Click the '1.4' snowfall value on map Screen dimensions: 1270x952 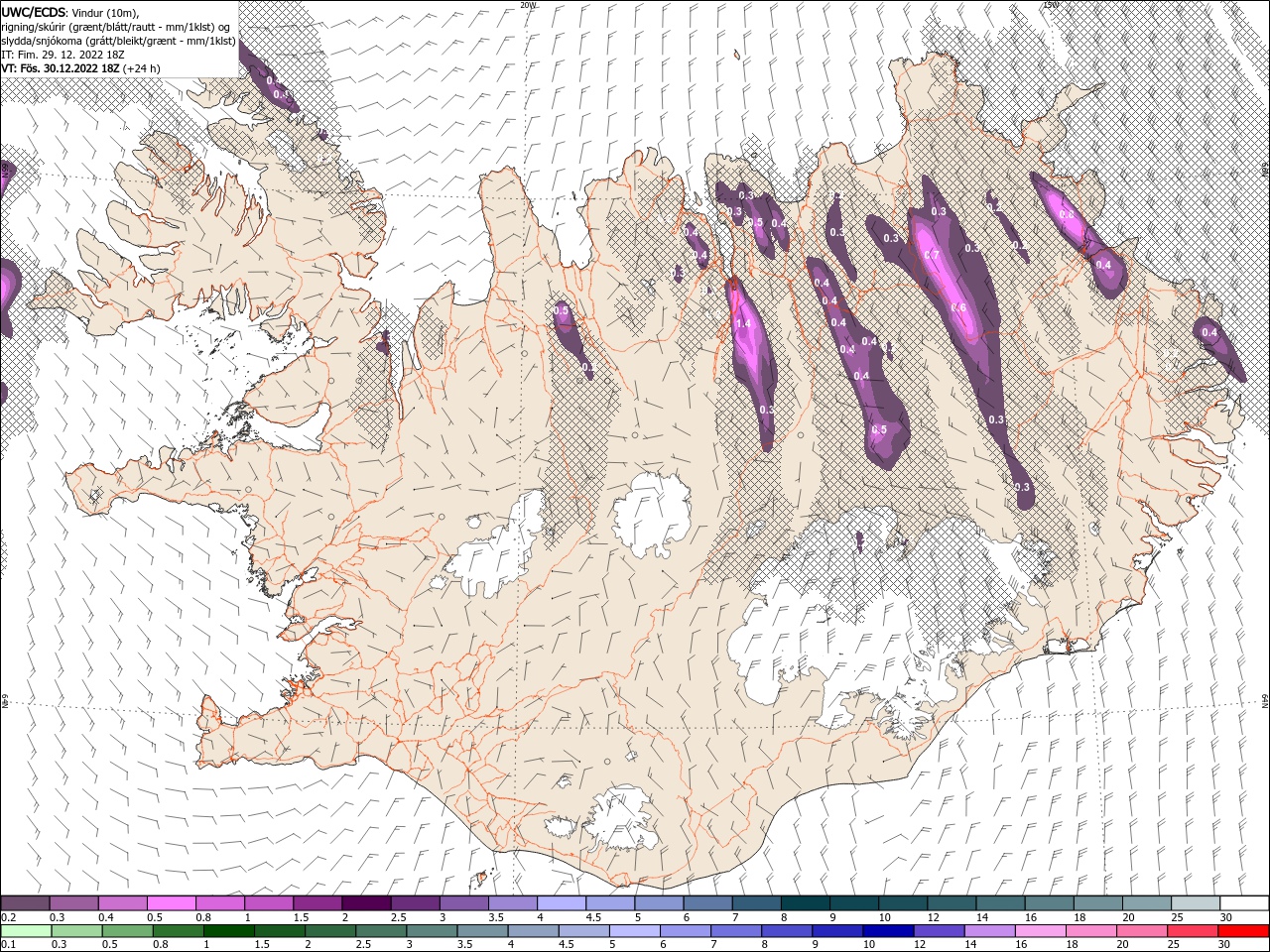(743, 323)
